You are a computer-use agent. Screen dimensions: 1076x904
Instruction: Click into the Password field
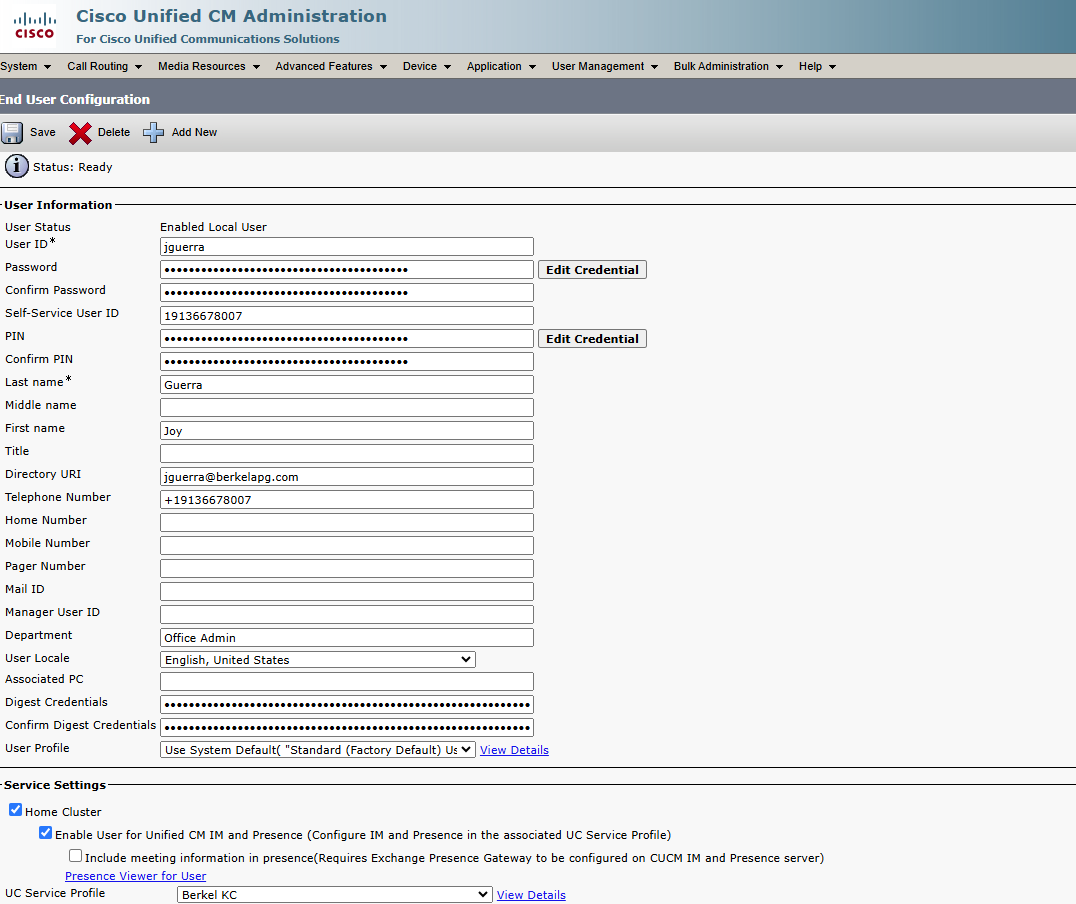(x=347, y=270)
